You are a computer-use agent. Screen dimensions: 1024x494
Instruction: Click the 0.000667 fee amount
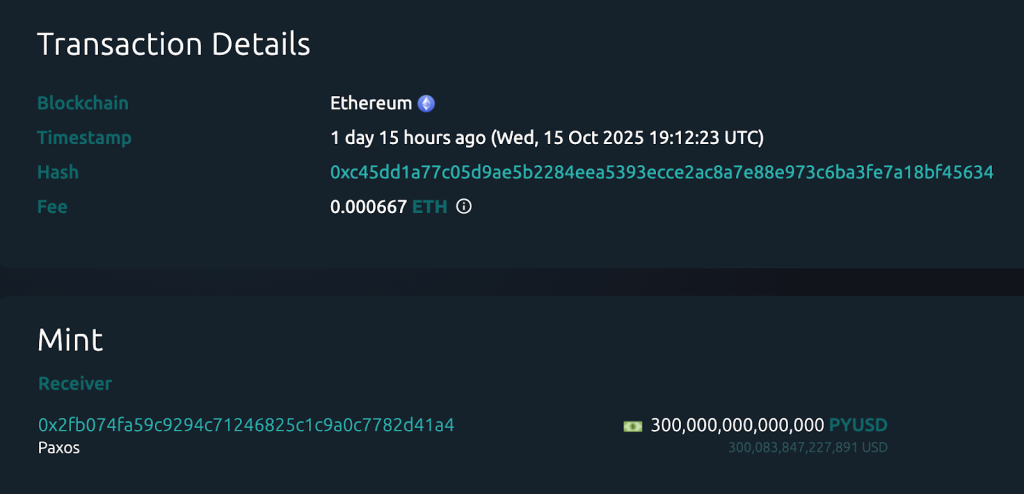[368, 207]
